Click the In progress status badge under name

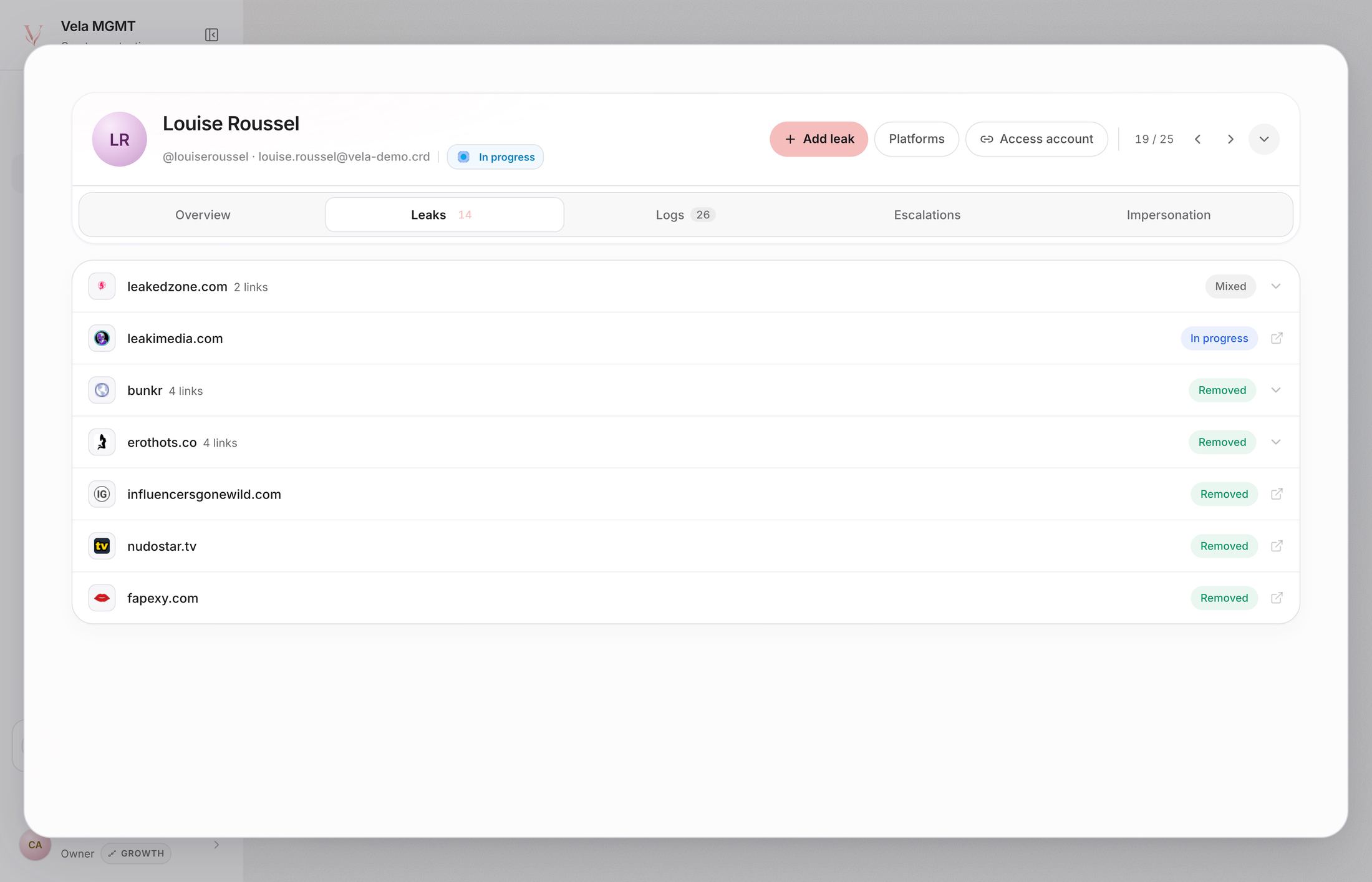pos(495,157)
